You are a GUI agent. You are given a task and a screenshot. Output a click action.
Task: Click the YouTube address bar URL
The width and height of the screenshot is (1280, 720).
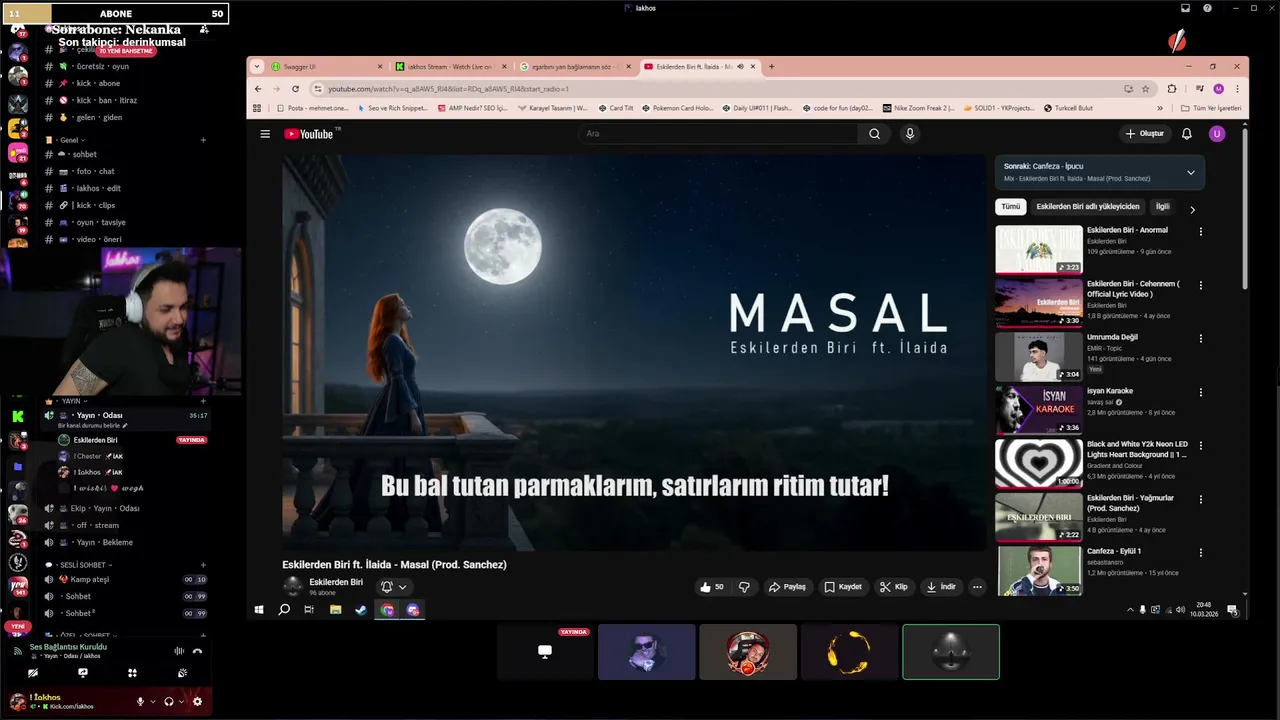448,89
